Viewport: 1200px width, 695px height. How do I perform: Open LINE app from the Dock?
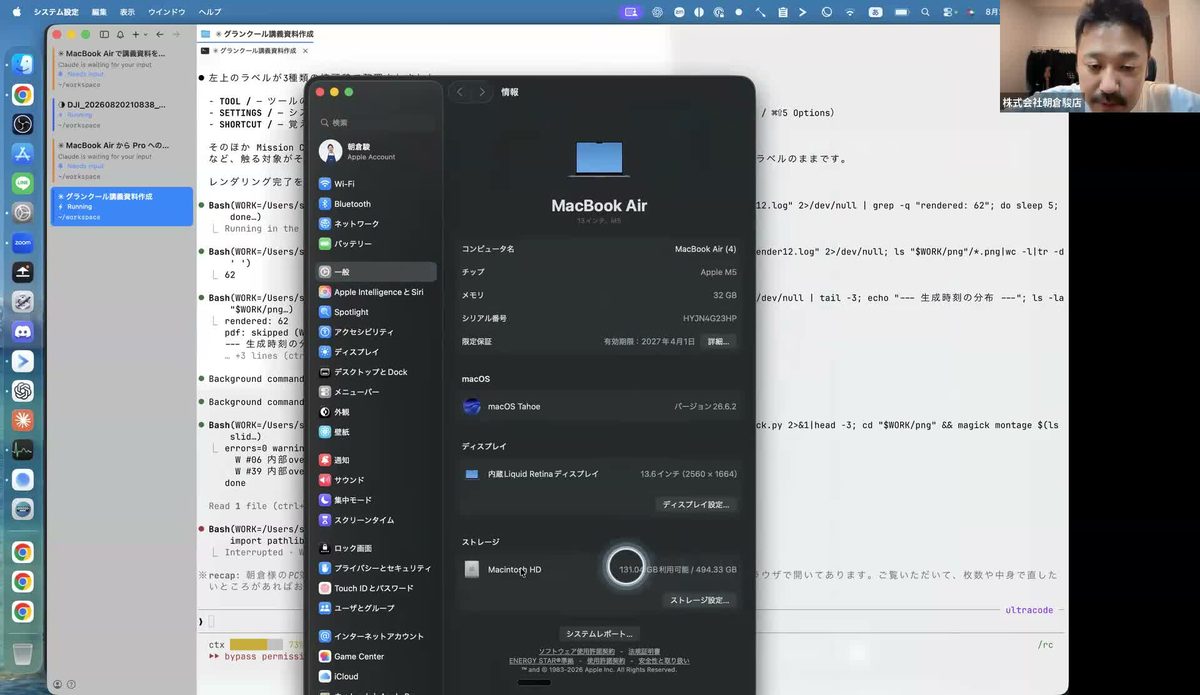tap(23, 183)
